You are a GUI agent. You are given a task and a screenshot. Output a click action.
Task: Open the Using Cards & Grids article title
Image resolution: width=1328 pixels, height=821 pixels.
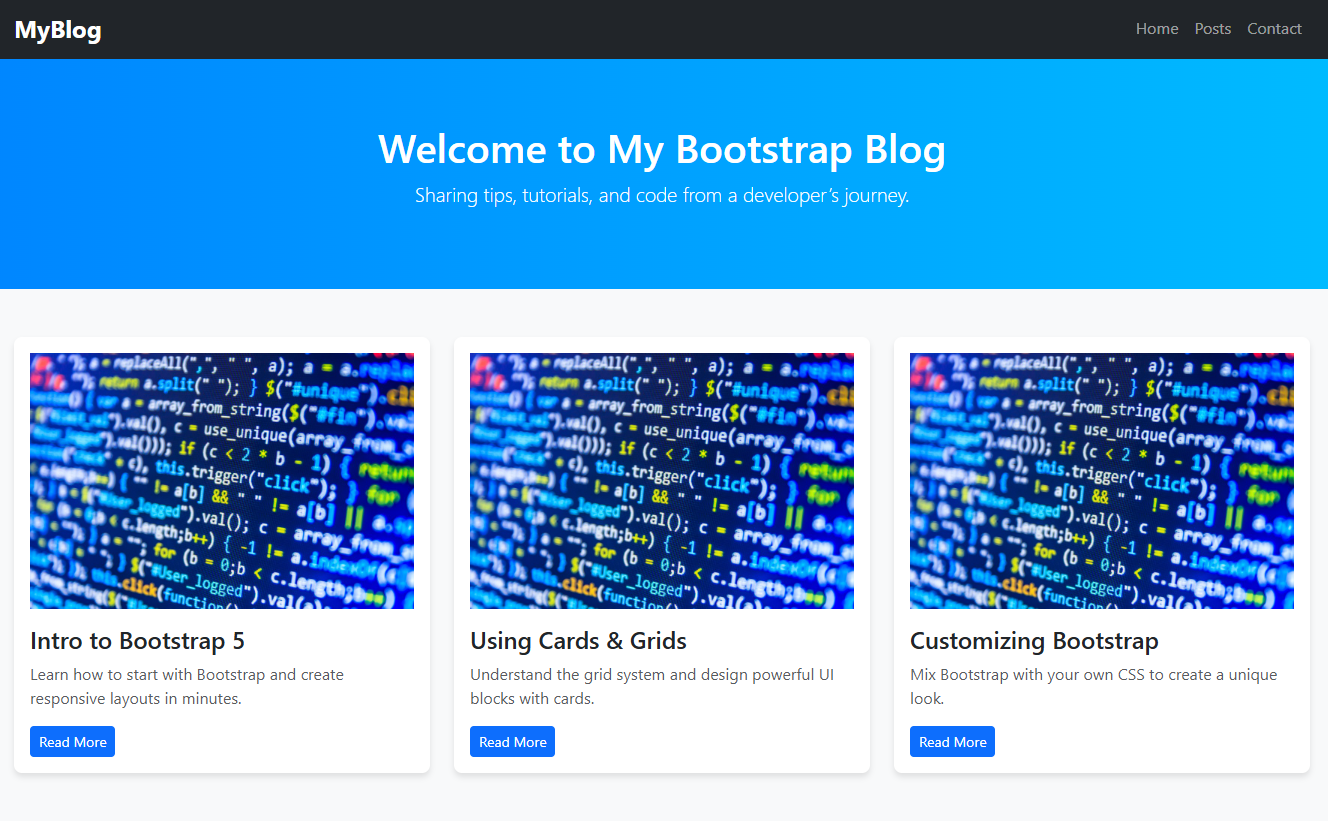(578, 640)
